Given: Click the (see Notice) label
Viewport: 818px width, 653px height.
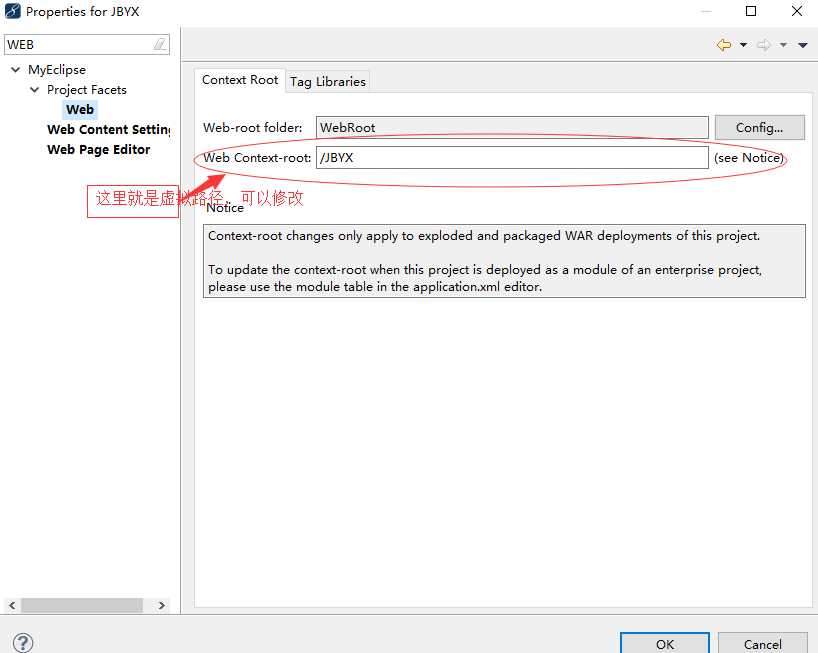Looking at the screenshot, I should [749, 158].
